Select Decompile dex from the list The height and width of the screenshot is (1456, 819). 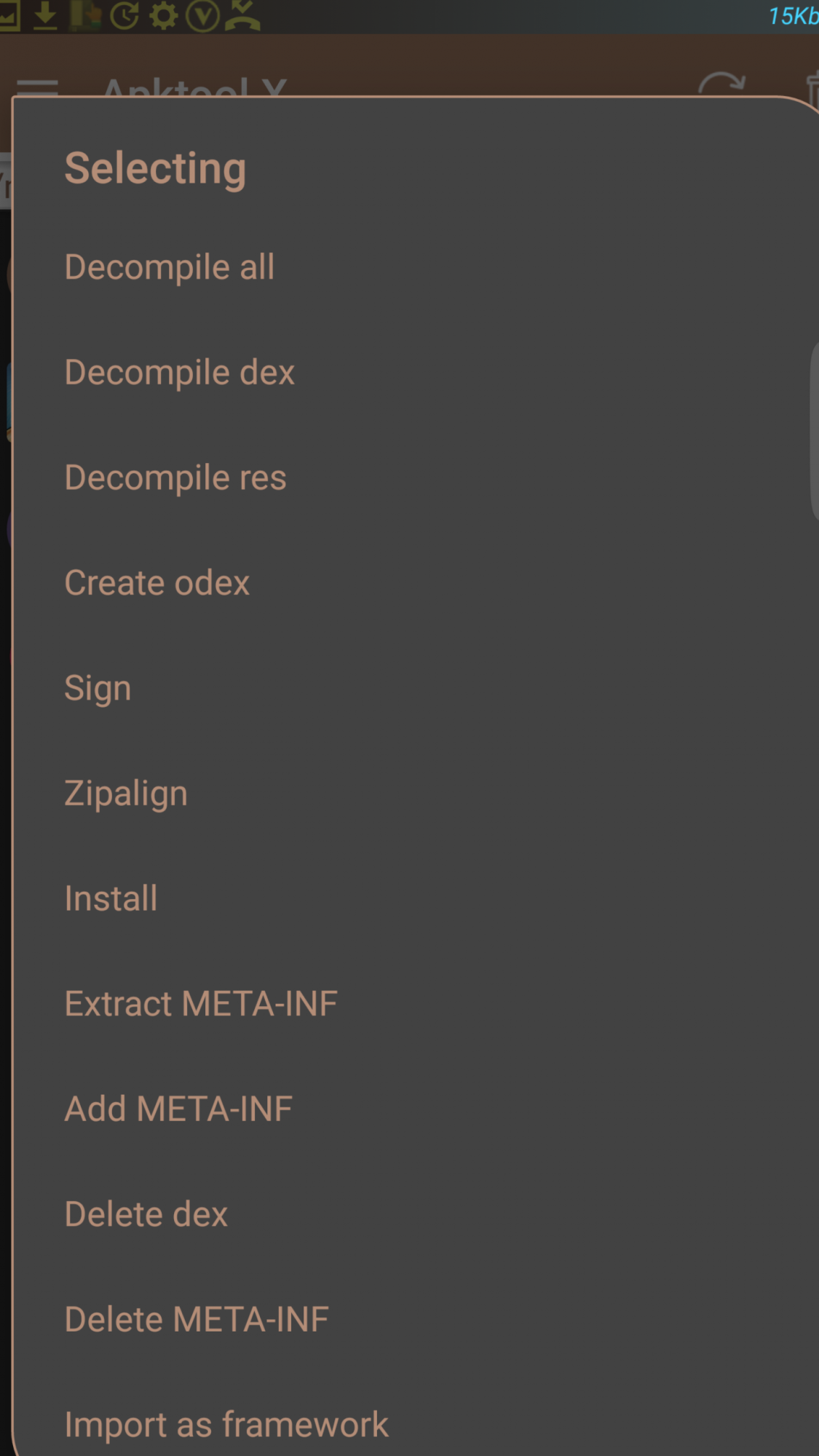click(x=180, y=373)
